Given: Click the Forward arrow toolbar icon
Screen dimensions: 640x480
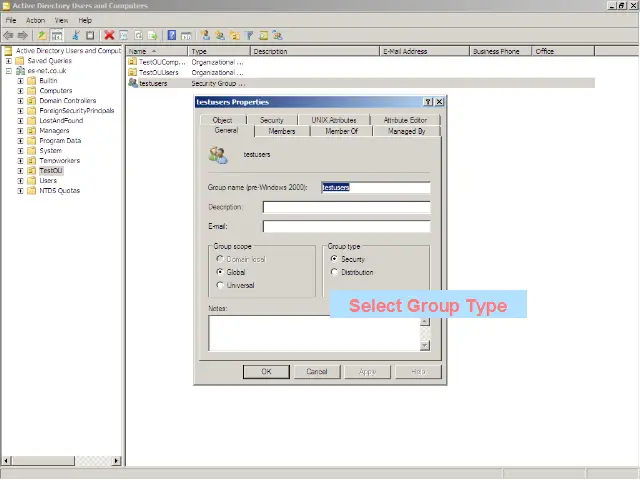Looking at the screenshot, I should point(22,36).
